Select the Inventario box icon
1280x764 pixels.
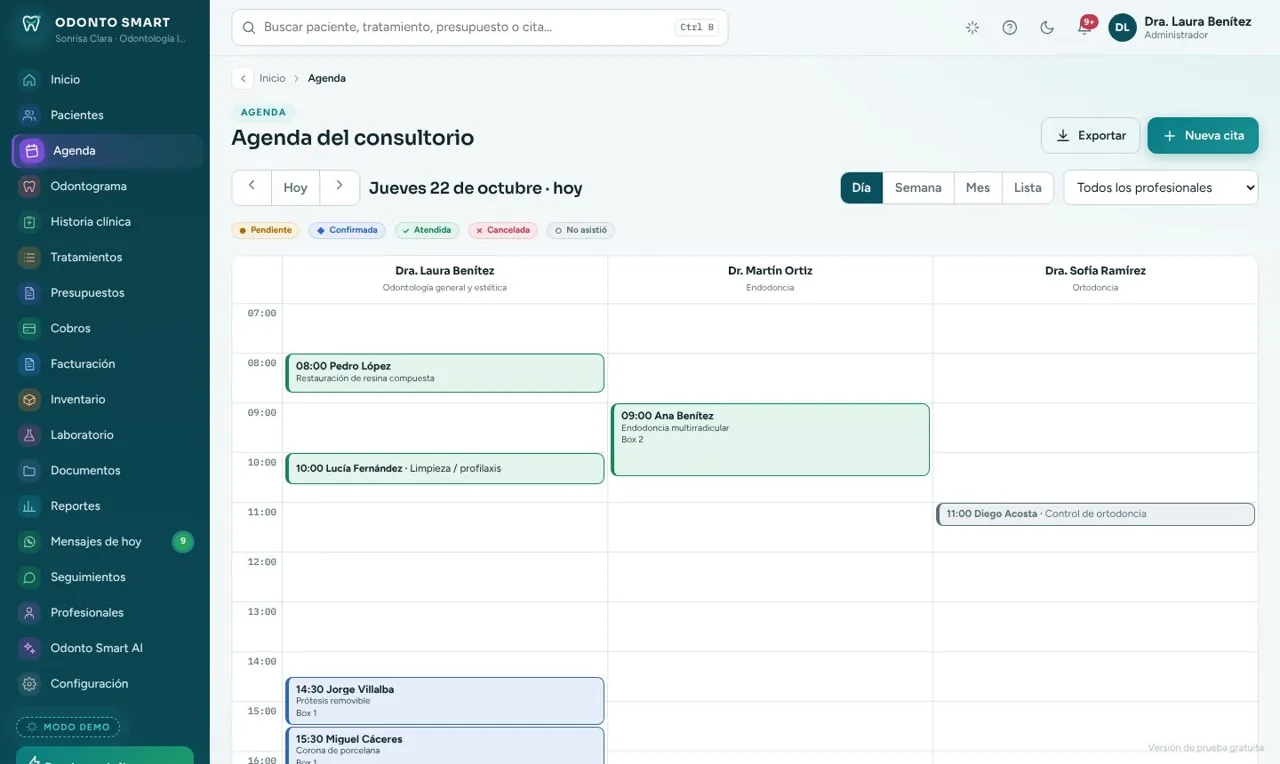point(30,399)
